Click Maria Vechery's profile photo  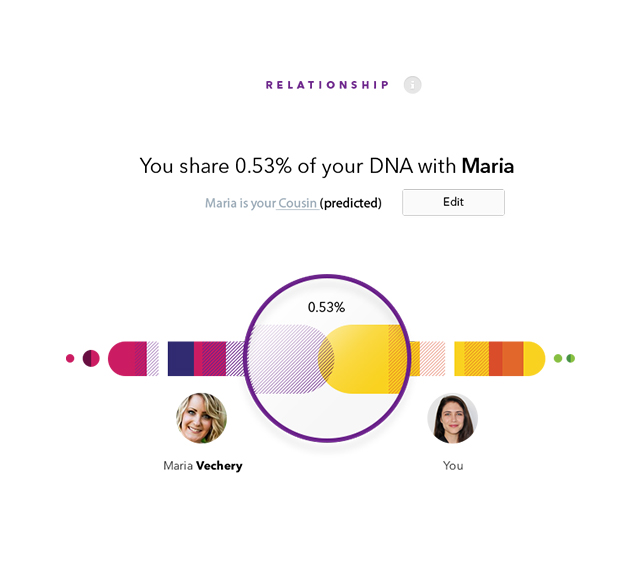click(201, 418)
